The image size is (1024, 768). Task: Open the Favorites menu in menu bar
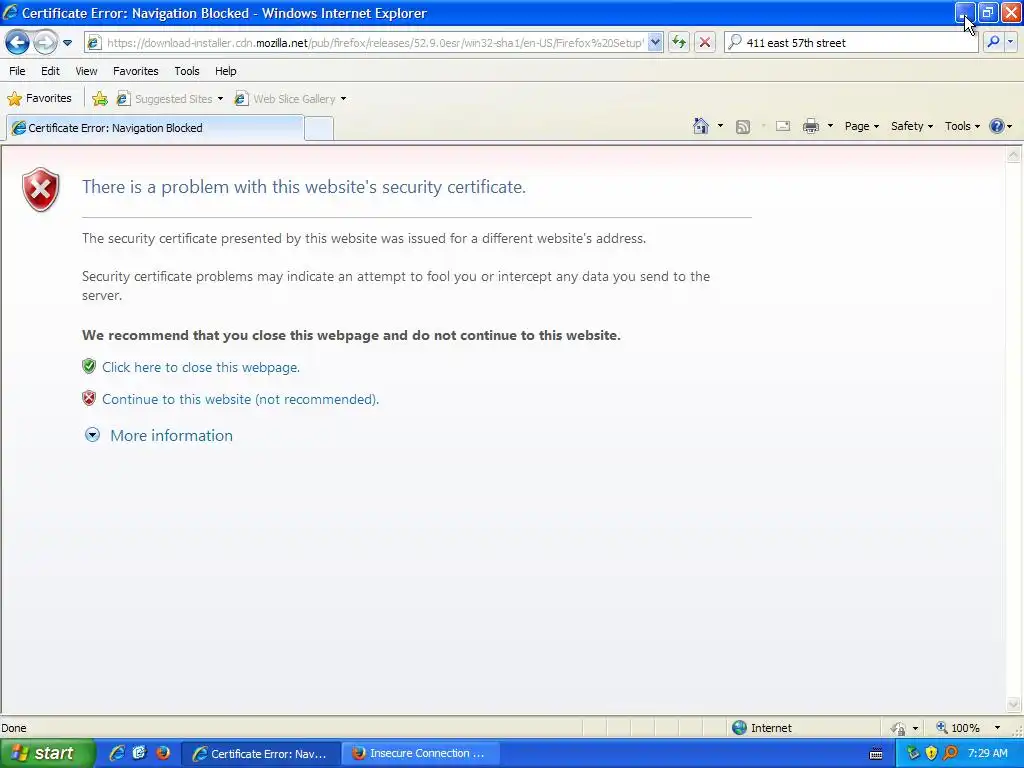click(136, 71)
